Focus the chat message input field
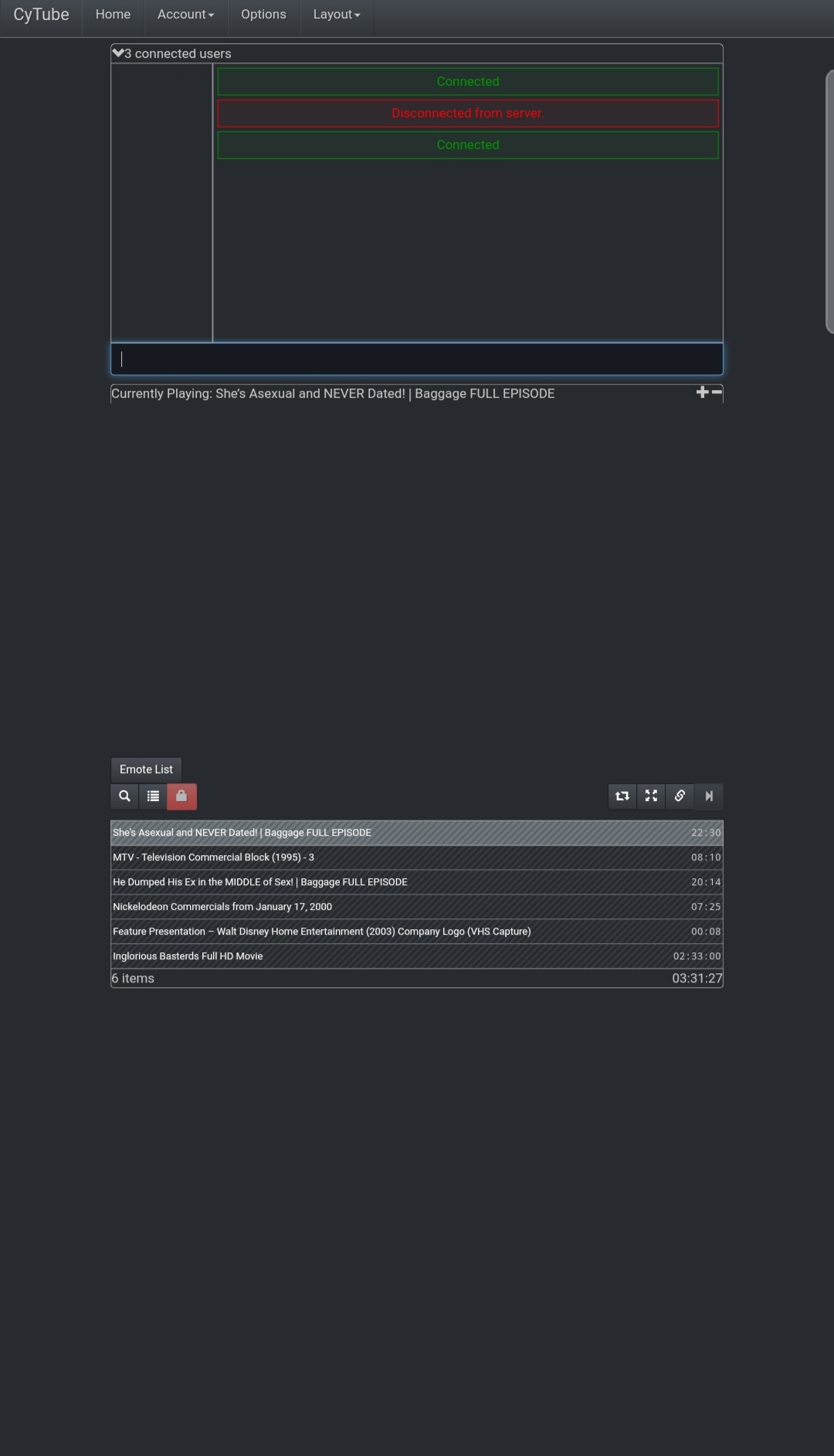 tap(417, 359)
